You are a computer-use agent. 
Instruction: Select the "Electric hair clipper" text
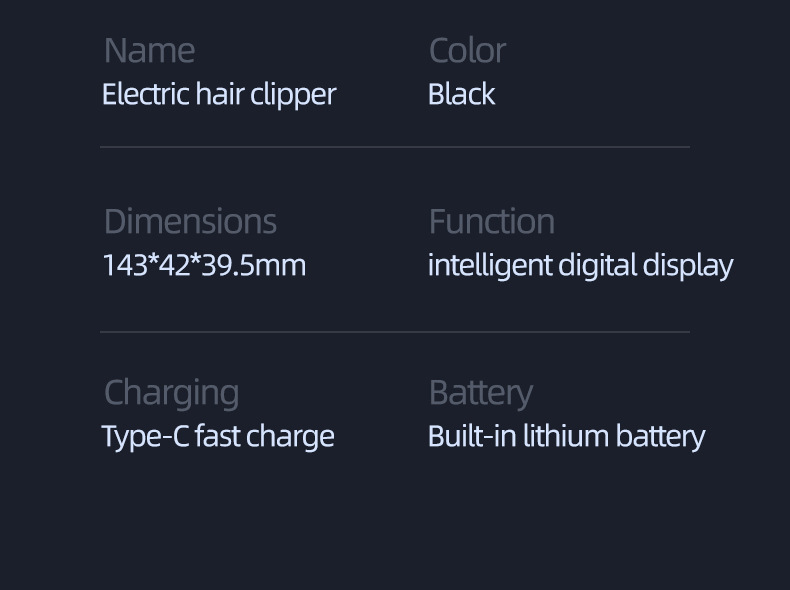219,94
